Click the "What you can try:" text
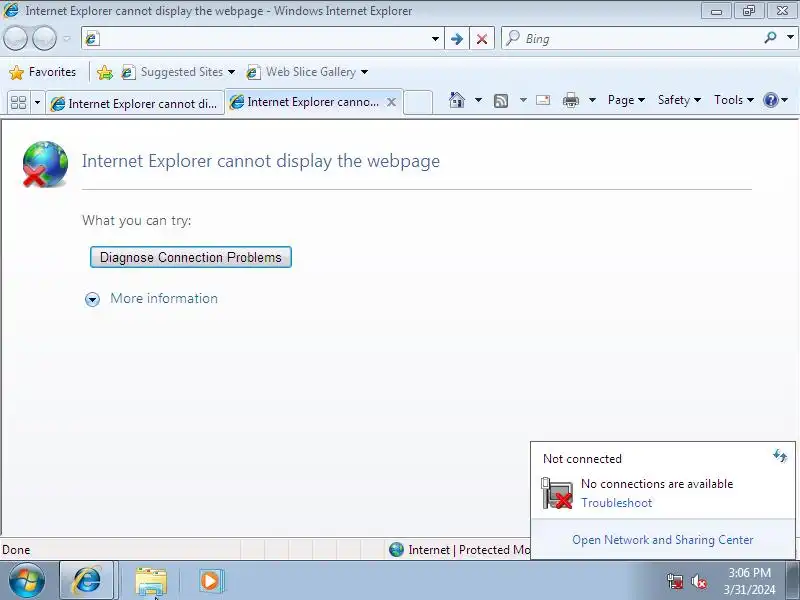The height and width of the screenshot is (600, 800). tap(137, 220)
